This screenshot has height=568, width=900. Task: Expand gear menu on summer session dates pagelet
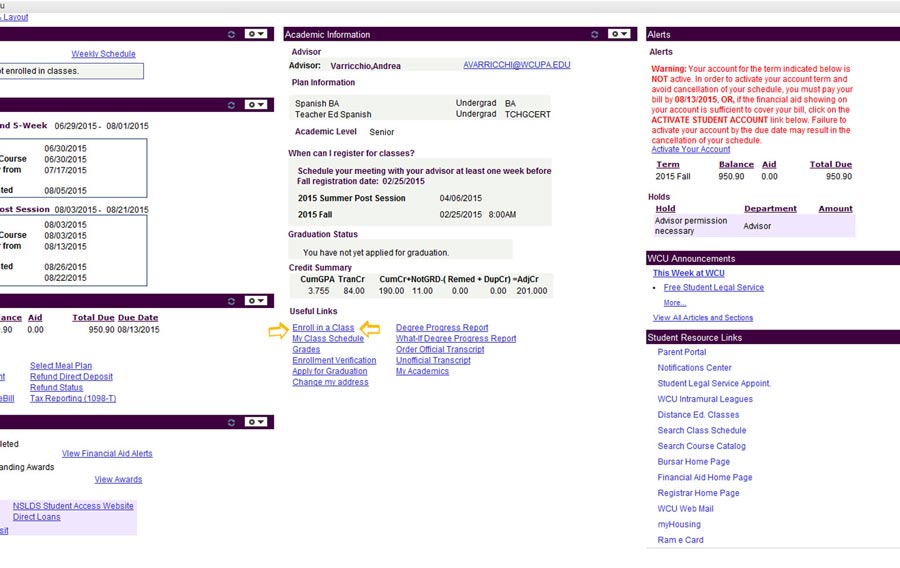[256, 104]
